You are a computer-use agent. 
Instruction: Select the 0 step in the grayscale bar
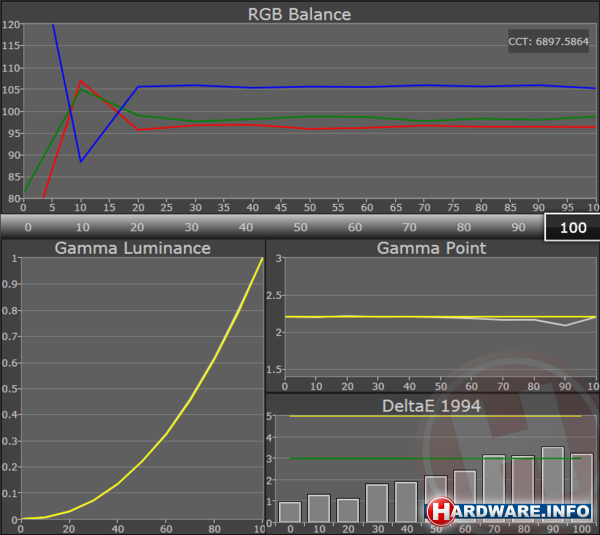pyautogui.click(x=27, y=227)
